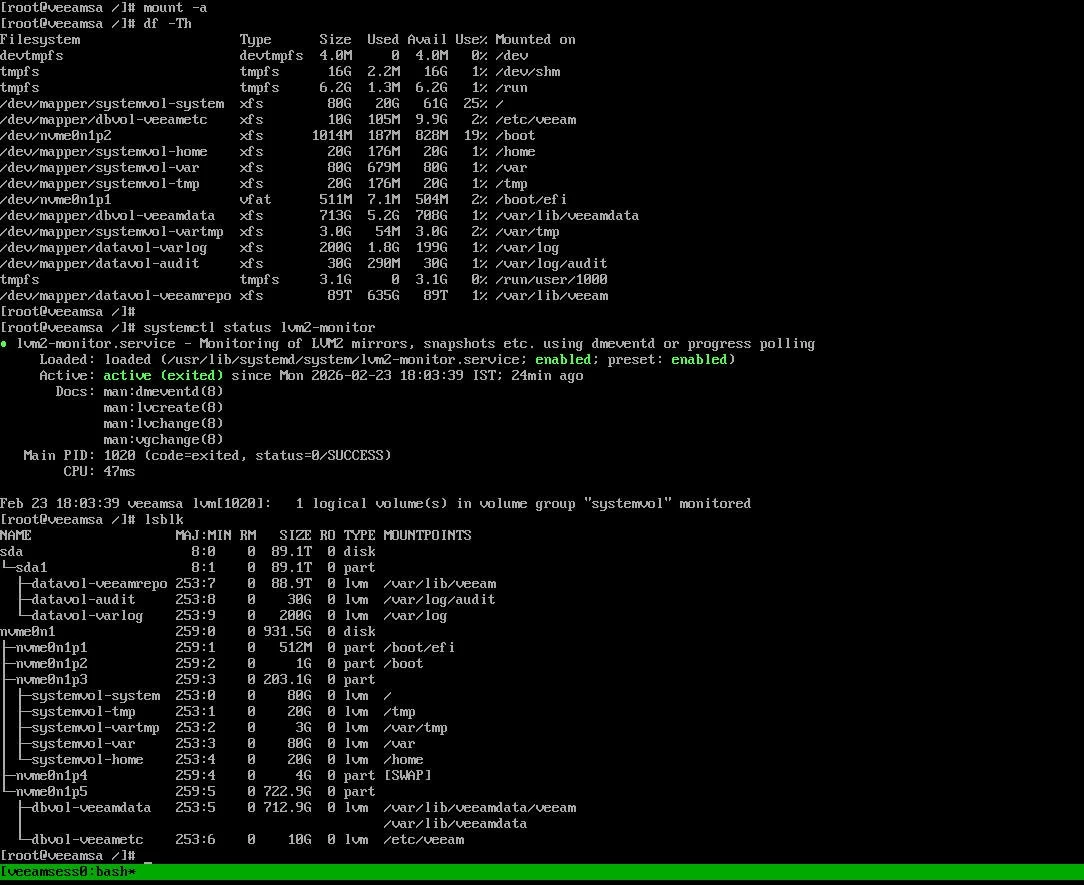The image size is (1084, 885).
Task: Select "/dev/mapper/systemvol-system" in df output
Action: pyautogui.click(x=112, y=104)
